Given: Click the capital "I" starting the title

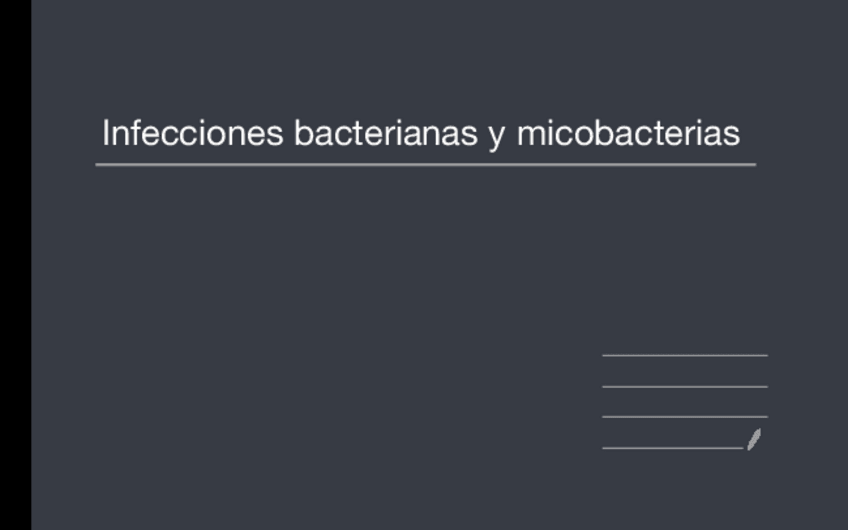Looking at the screenshot, I should coord(106,133).
